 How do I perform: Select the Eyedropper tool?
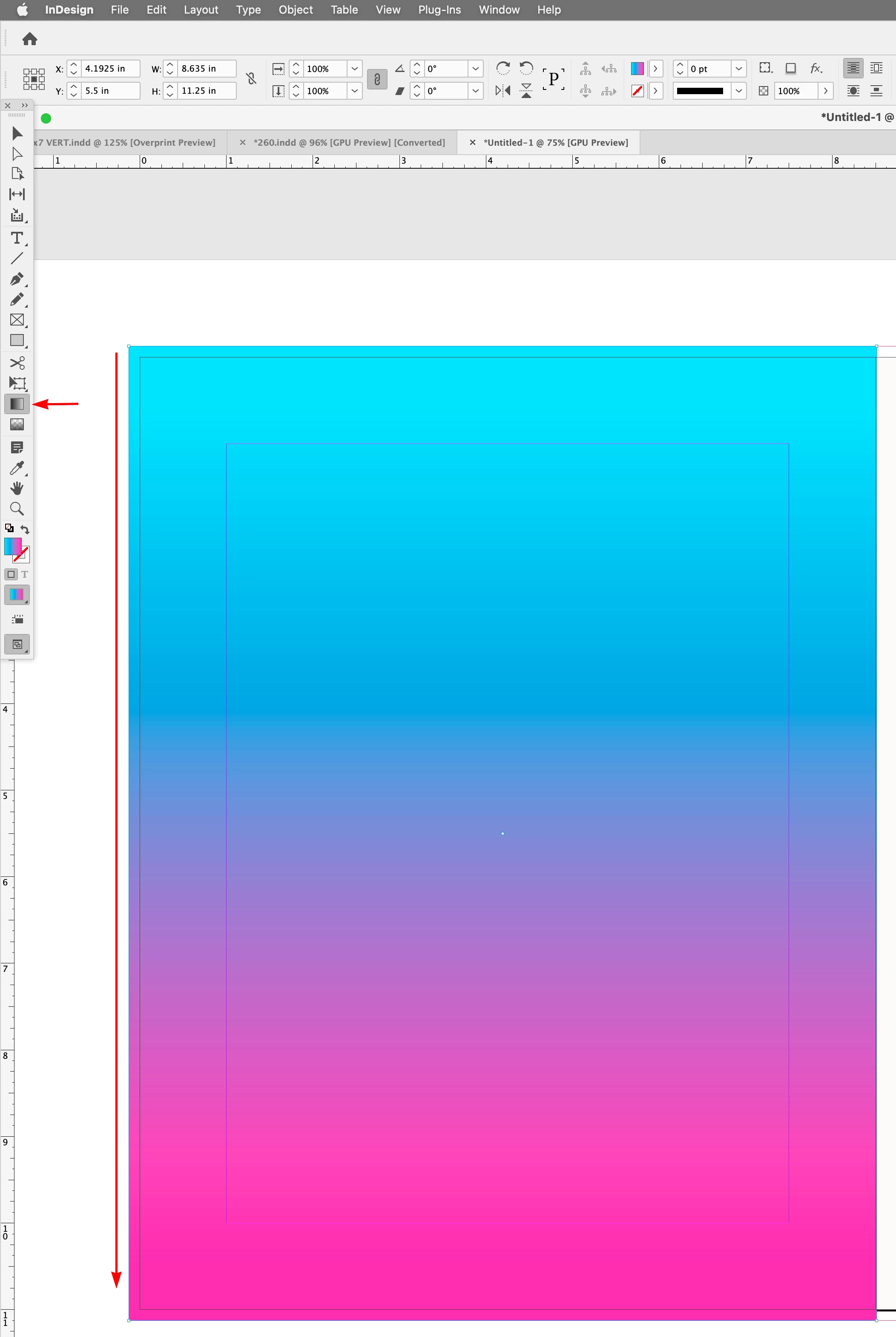17,468
